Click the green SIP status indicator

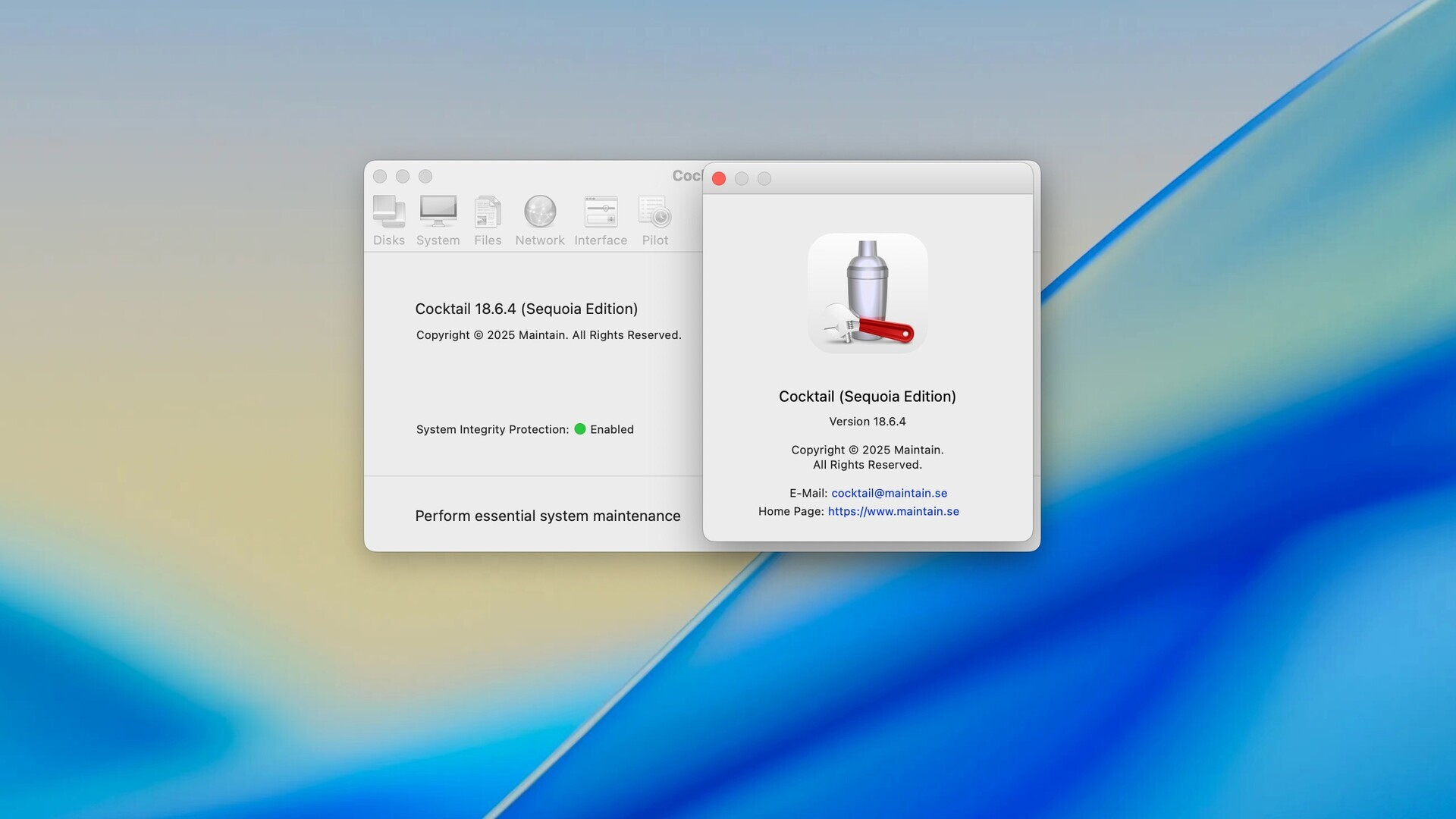(580, 429)
